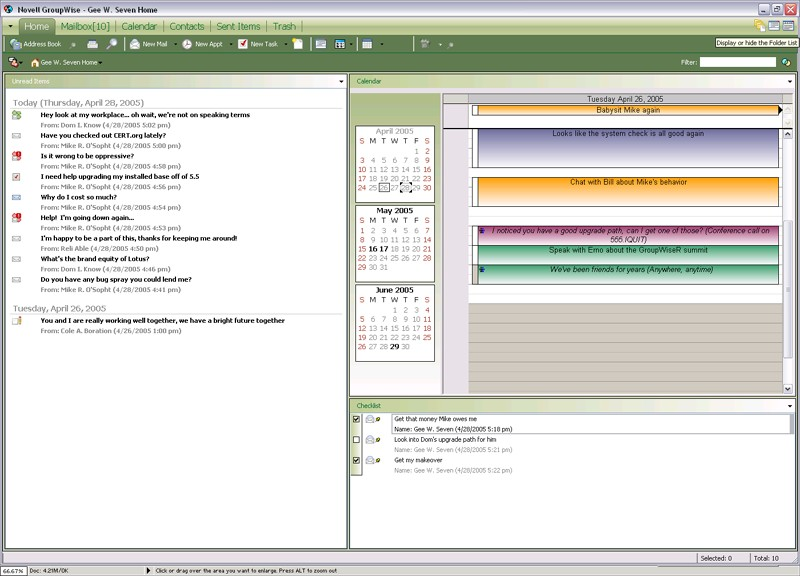Click envelope icon beside 'Why do I cost so much?'

(17, 197)
